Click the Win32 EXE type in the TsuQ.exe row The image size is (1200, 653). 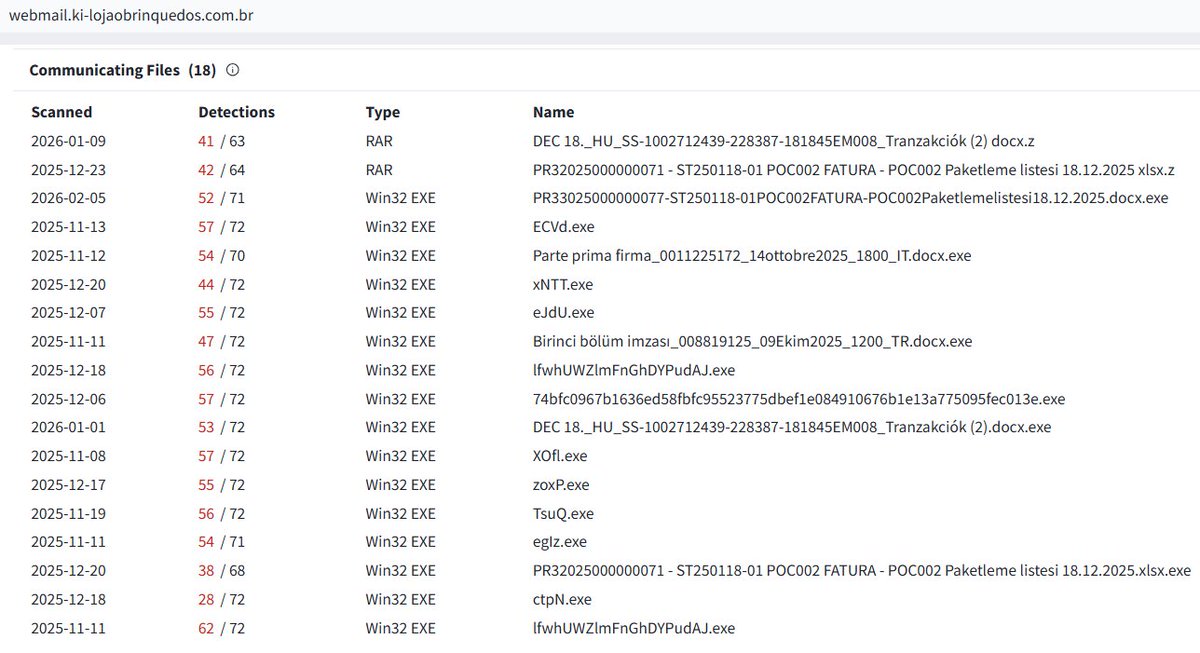click(401, 514)
